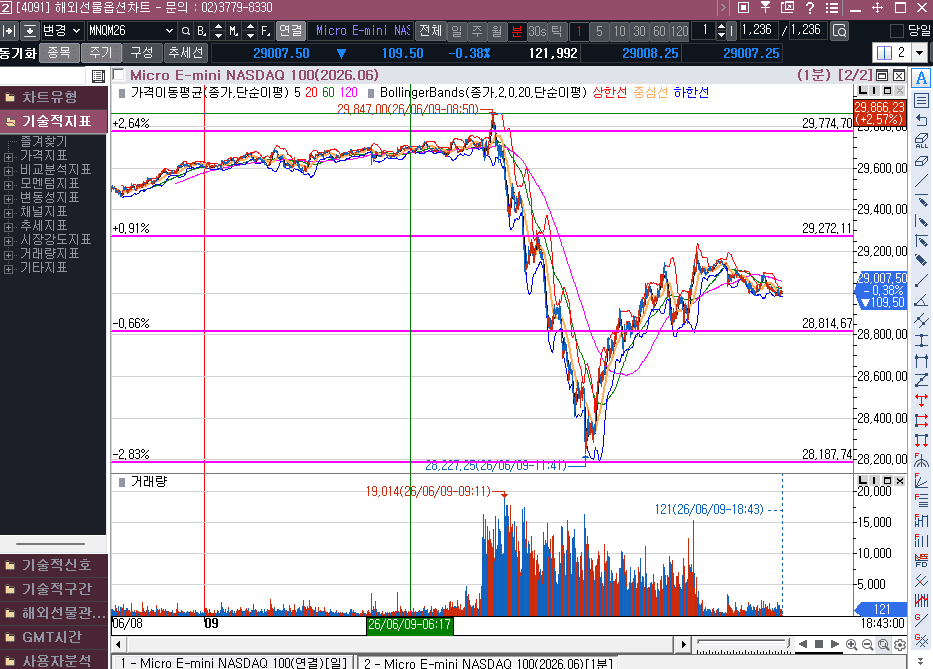This screenshot has width=933, height=669.
Task: Select the angle measurement tool
Action: tap(921, 299)
